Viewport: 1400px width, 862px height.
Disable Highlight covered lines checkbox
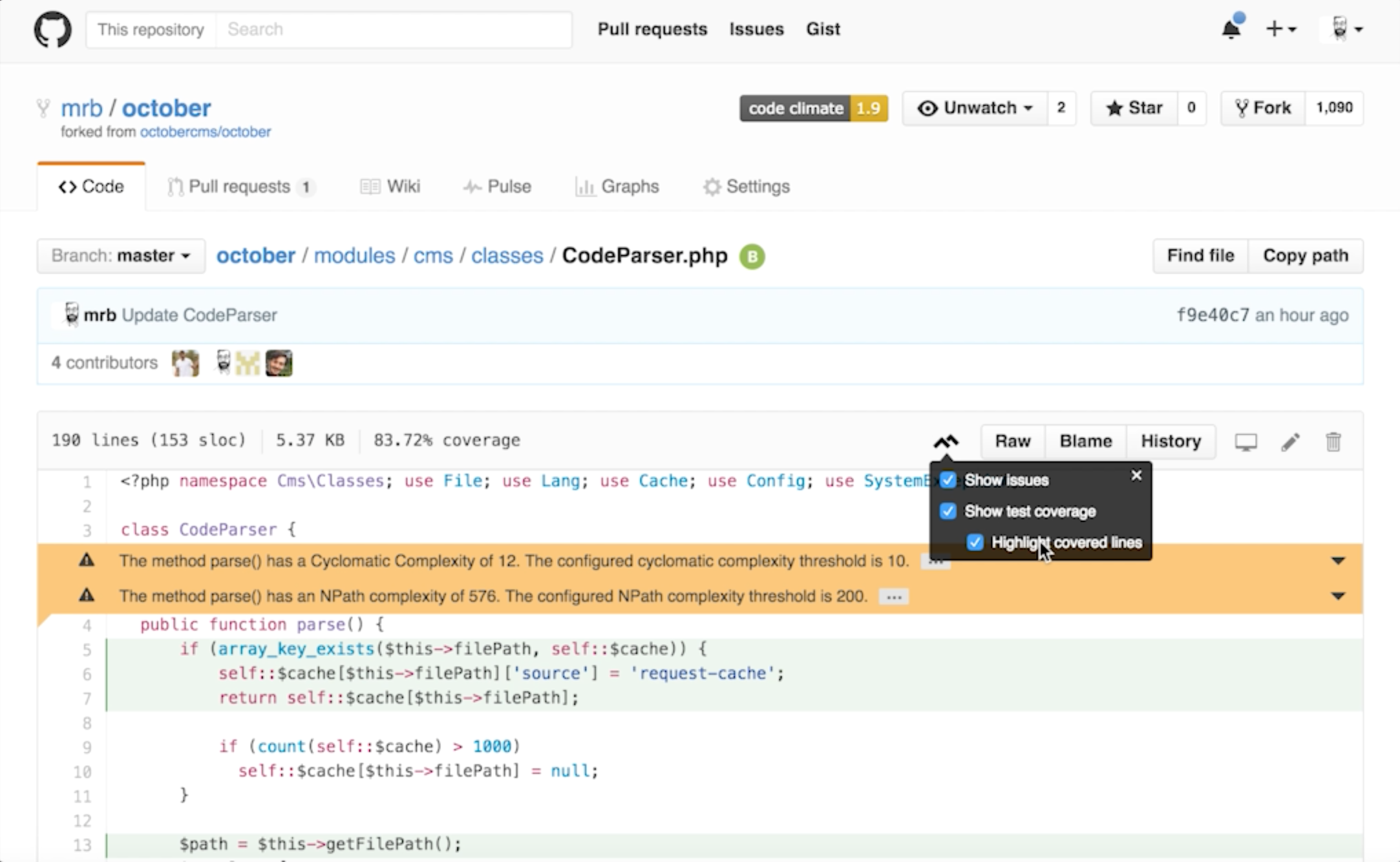[x=975, y=543]
